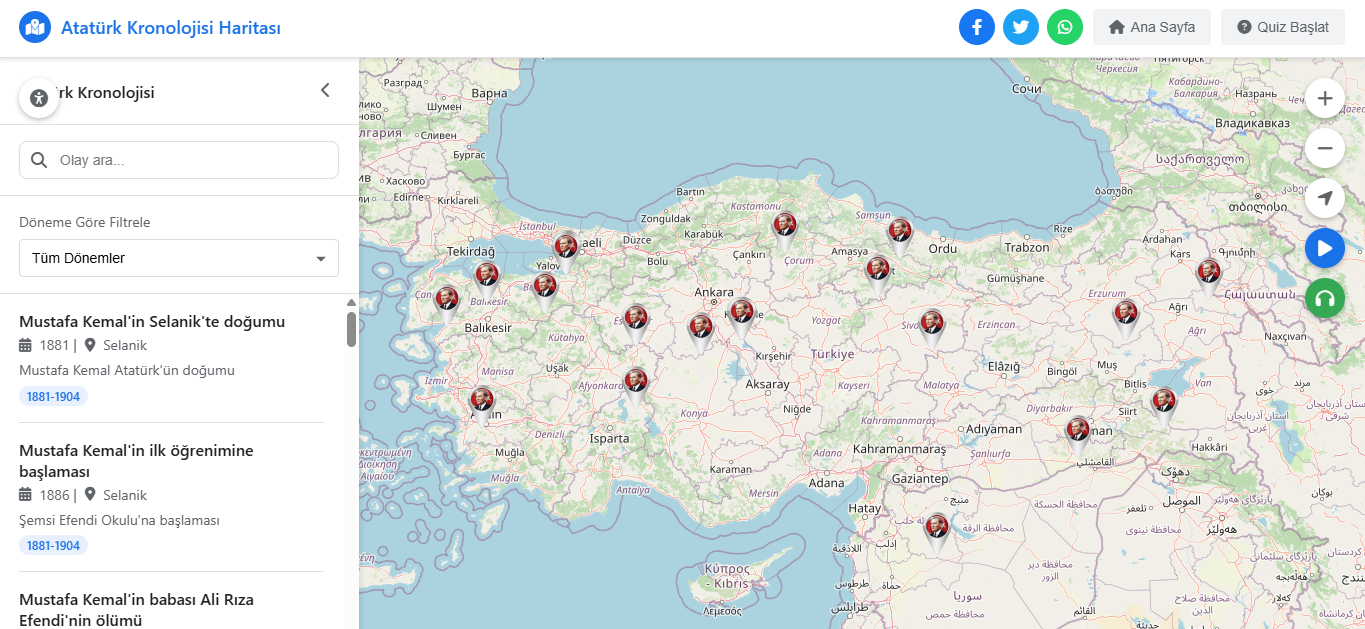Open the Ana Sayfa page

coord(1151,27)
